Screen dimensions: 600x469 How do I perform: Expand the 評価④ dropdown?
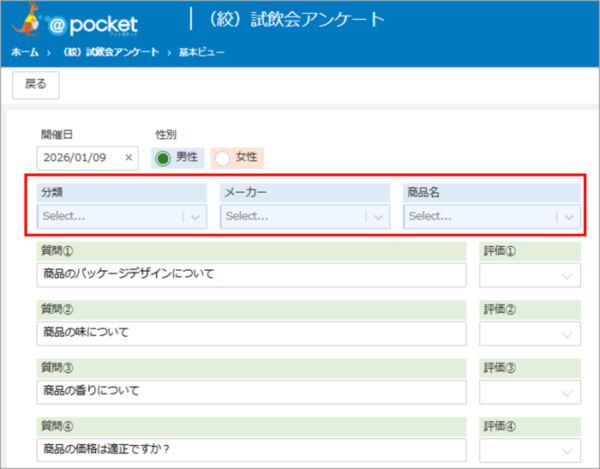point(530,448)
